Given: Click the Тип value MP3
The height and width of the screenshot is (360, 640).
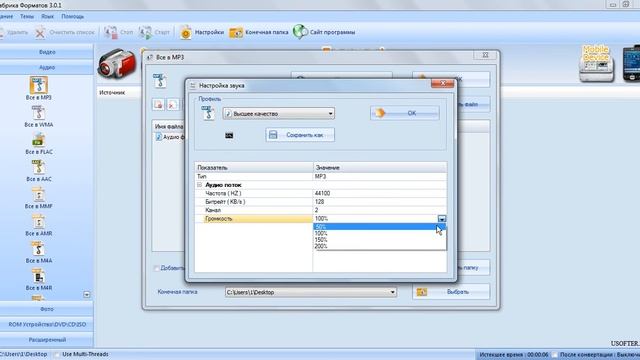Looking at the screenshot, I should coord(380,176).
